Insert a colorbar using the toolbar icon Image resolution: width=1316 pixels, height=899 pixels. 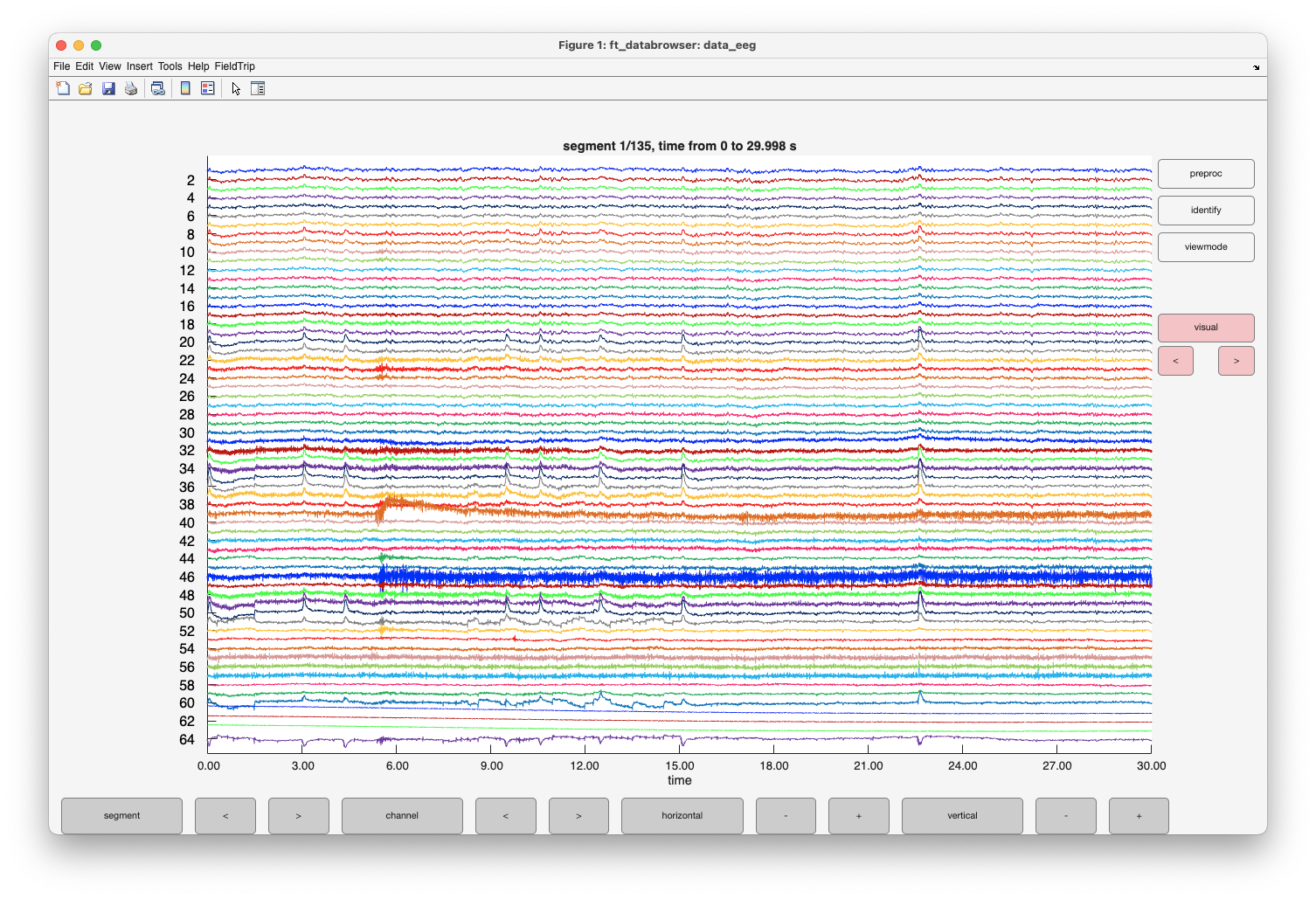(185, 88)
